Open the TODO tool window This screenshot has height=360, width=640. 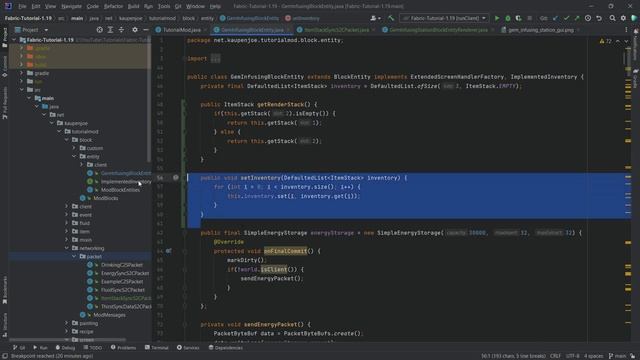click(x=93, y=348)
